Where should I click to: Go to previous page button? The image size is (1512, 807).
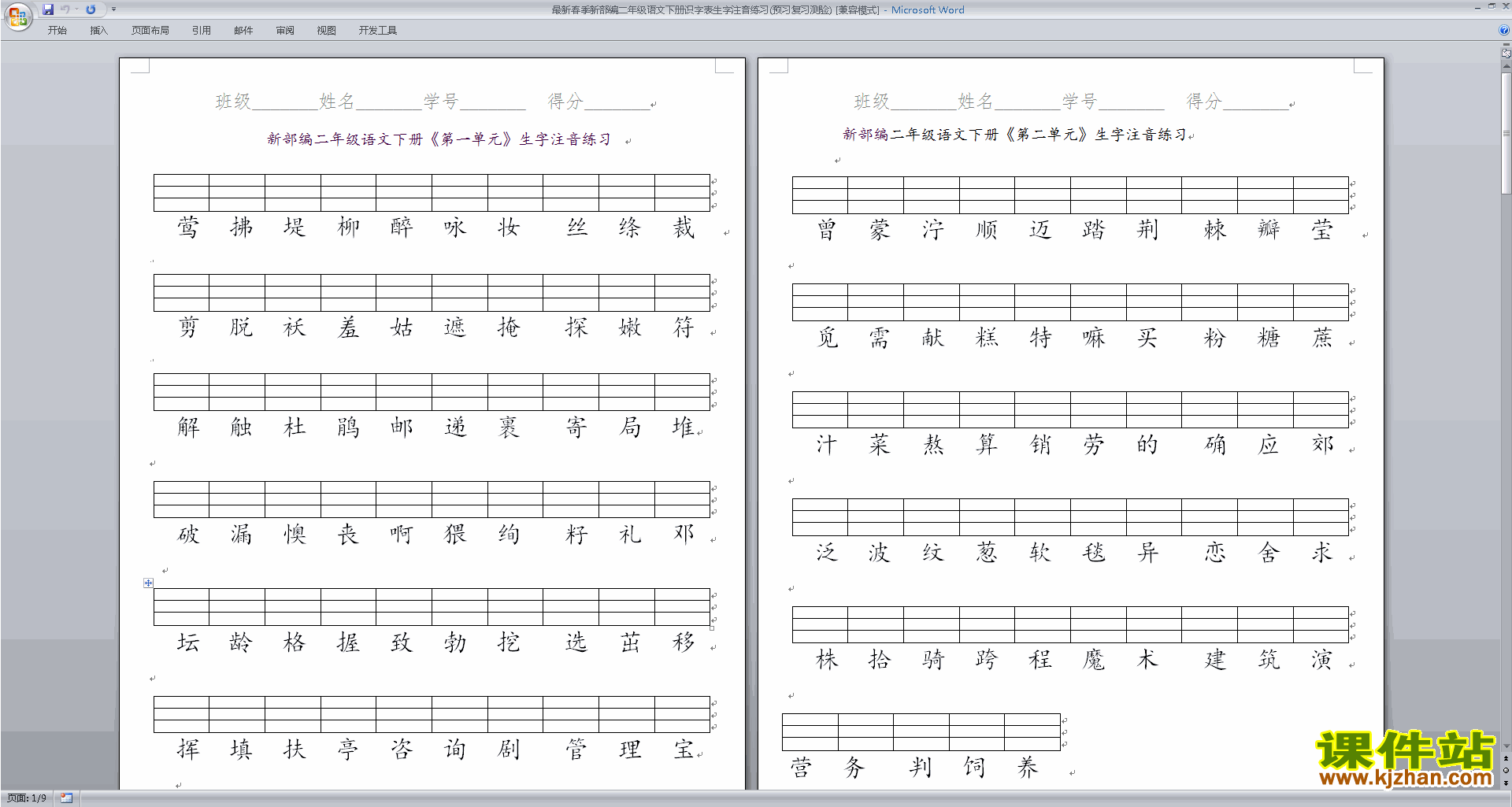[1506, 758]
